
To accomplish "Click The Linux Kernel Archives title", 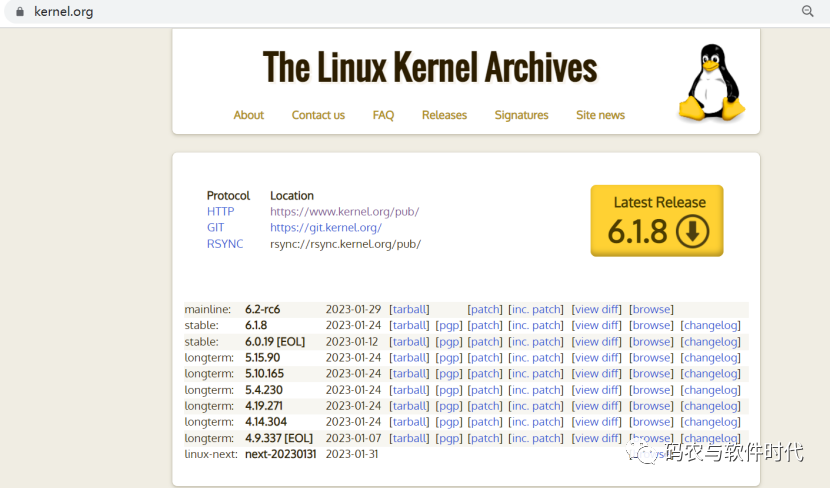I will 430,67.
